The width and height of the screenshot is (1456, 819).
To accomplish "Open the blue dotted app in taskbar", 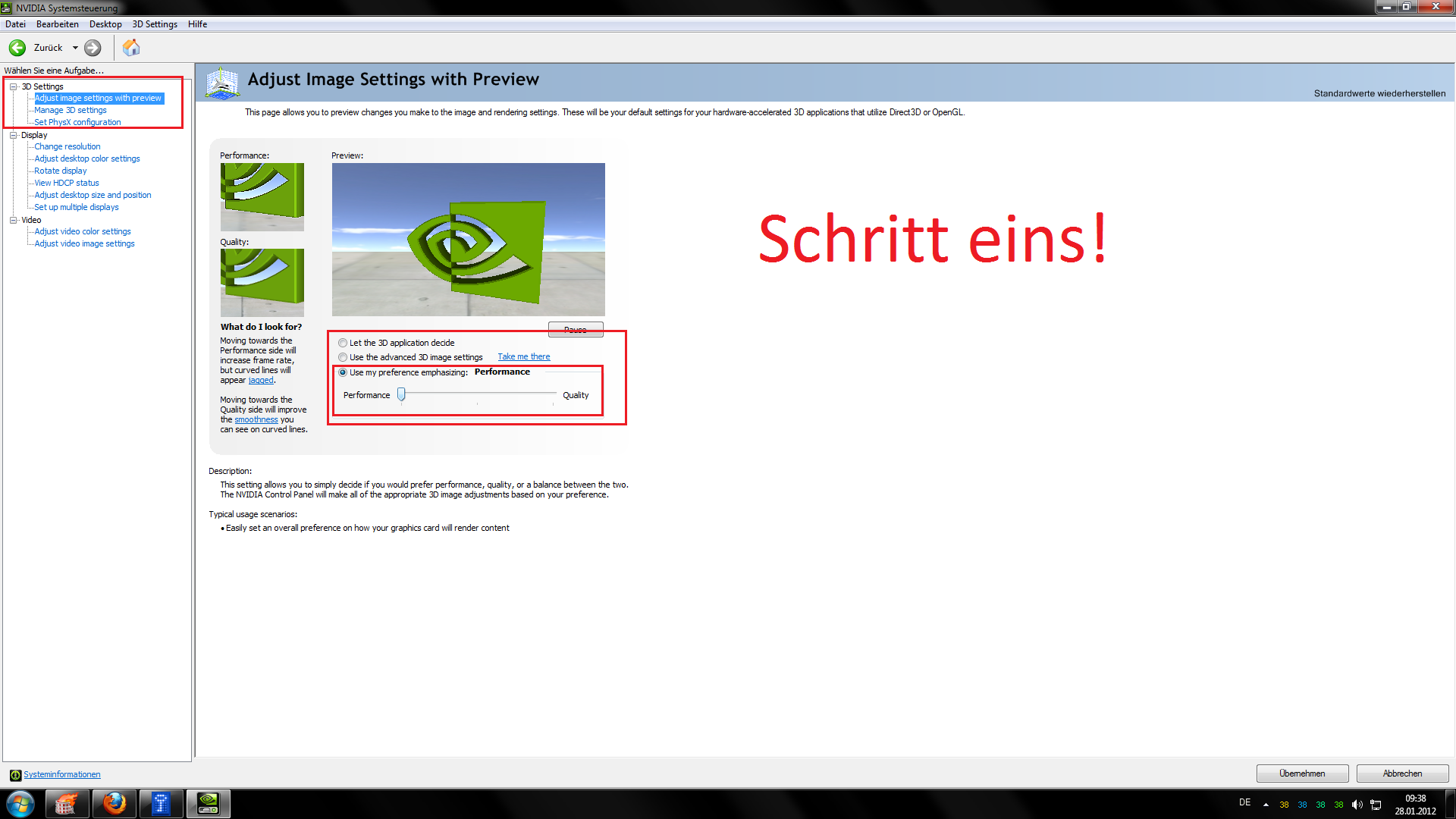I will [x=161, y=803].
